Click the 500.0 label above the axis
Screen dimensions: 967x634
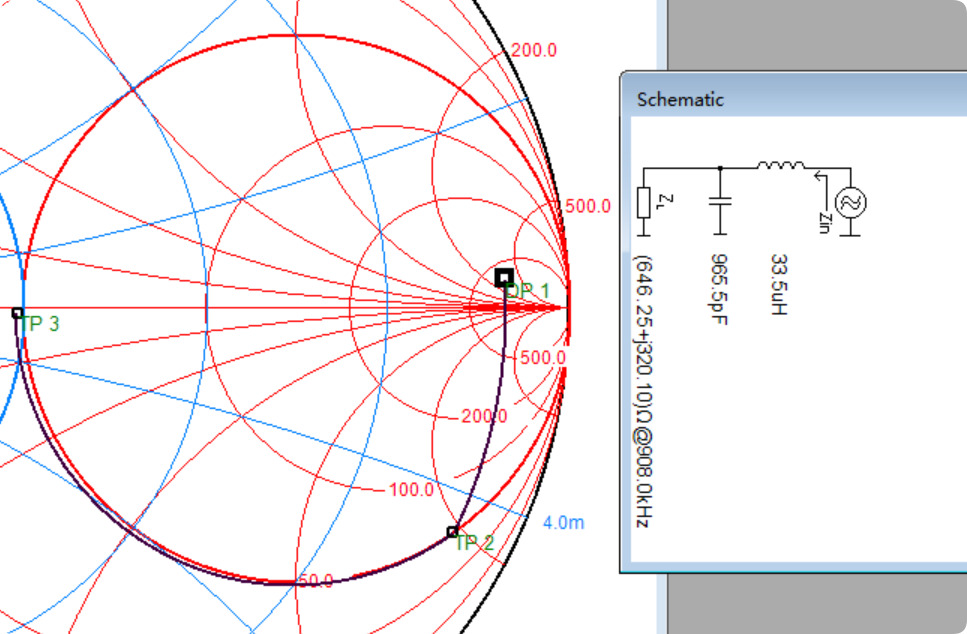pyautogui.click(x=588, y=206)
